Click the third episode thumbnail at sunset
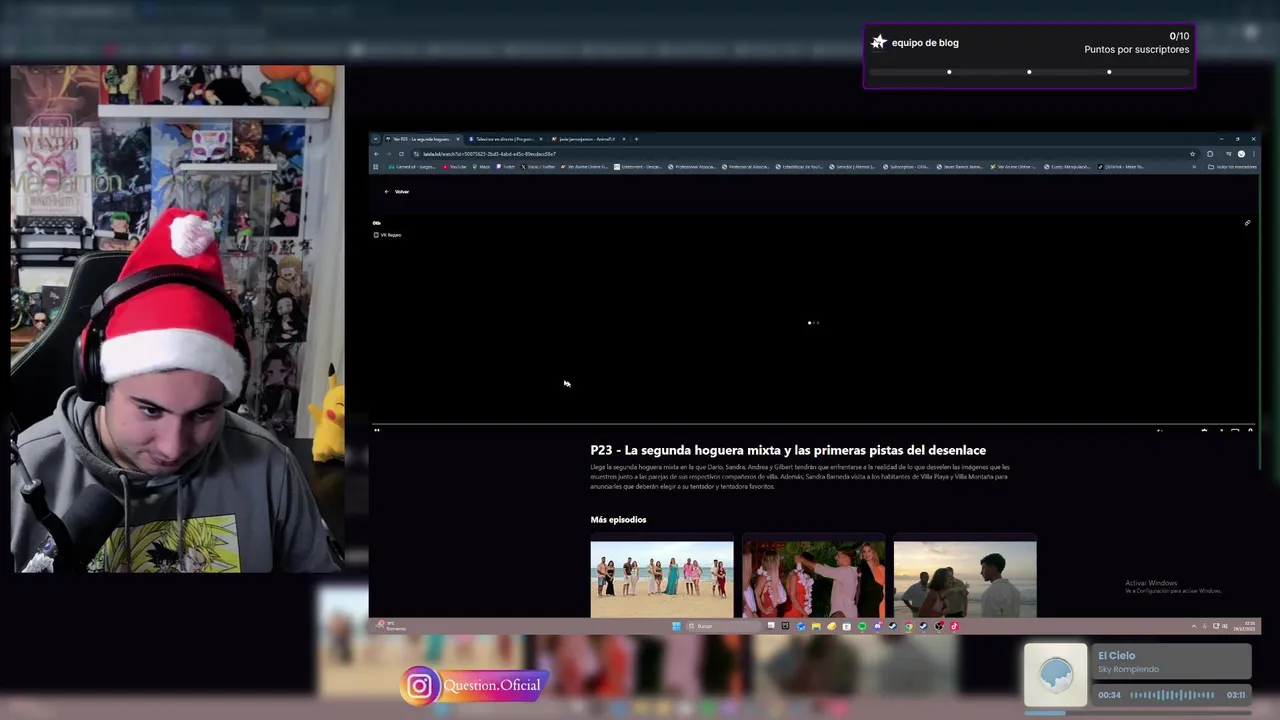 pyautogui.click(x=965, y=579)
